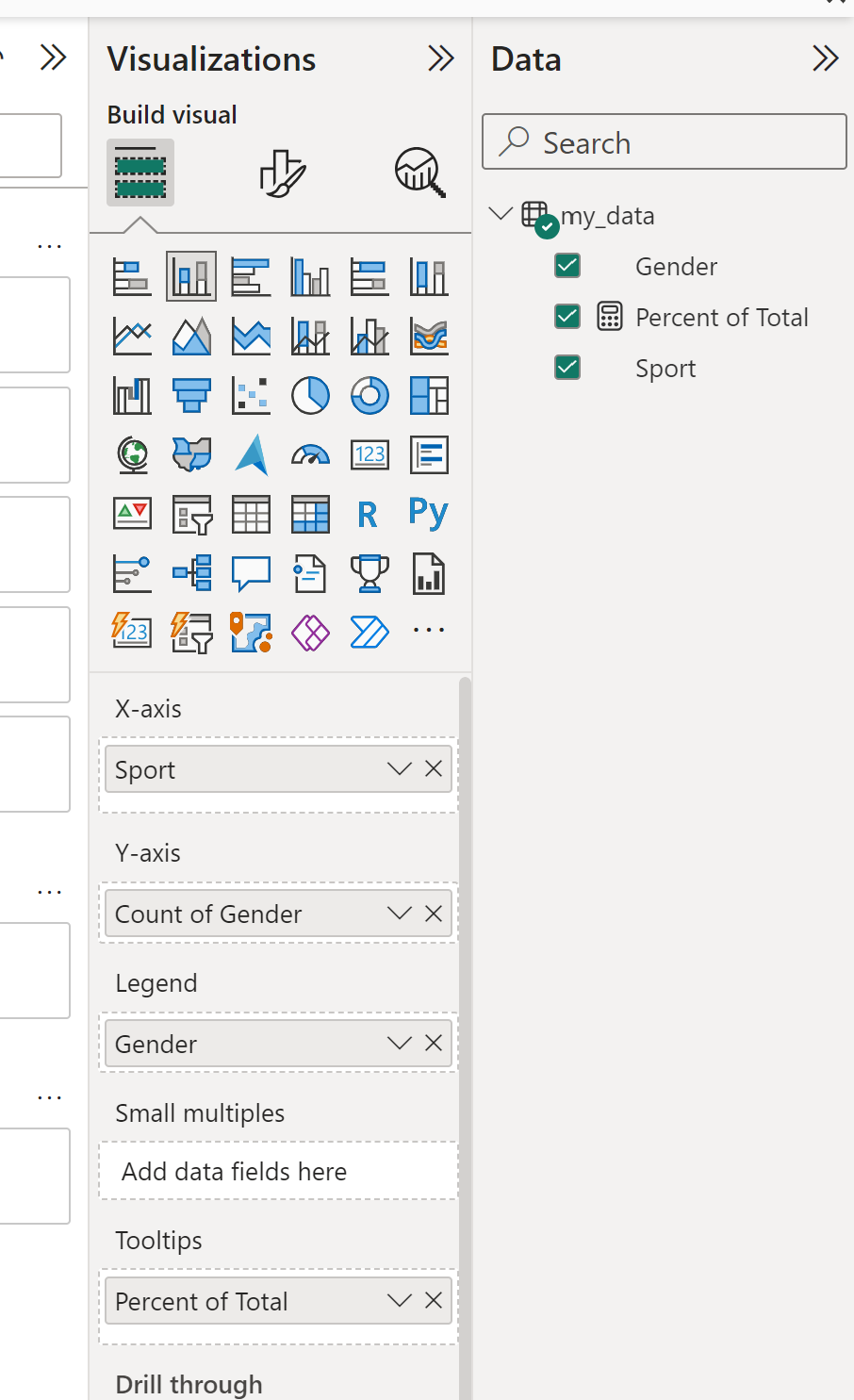Expand Count of Gender field options
This screenshot has height=1400, width=854.
(x=400, y=914)
